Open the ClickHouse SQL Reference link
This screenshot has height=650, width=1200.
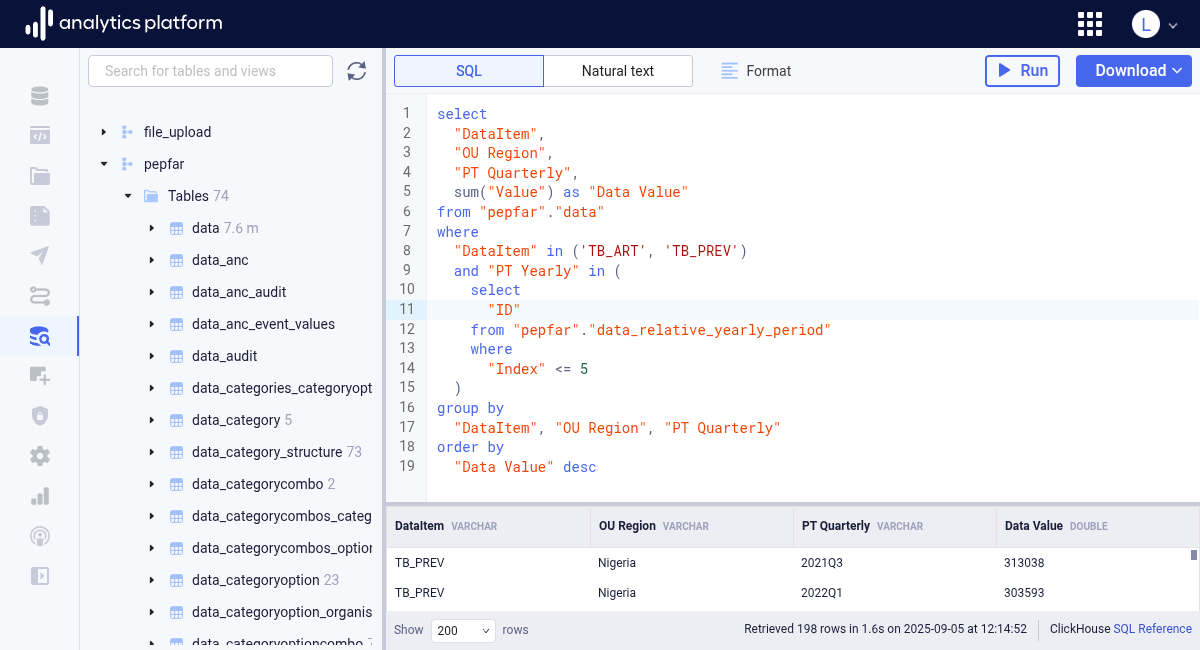pos(1152,629)
